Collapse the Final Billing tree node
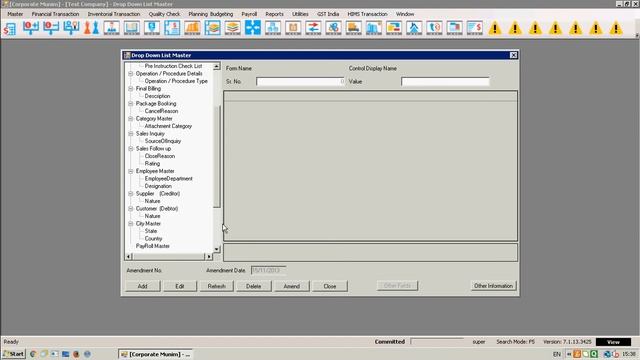Screen dimensions: 640x360 click(x=131, y=89)
